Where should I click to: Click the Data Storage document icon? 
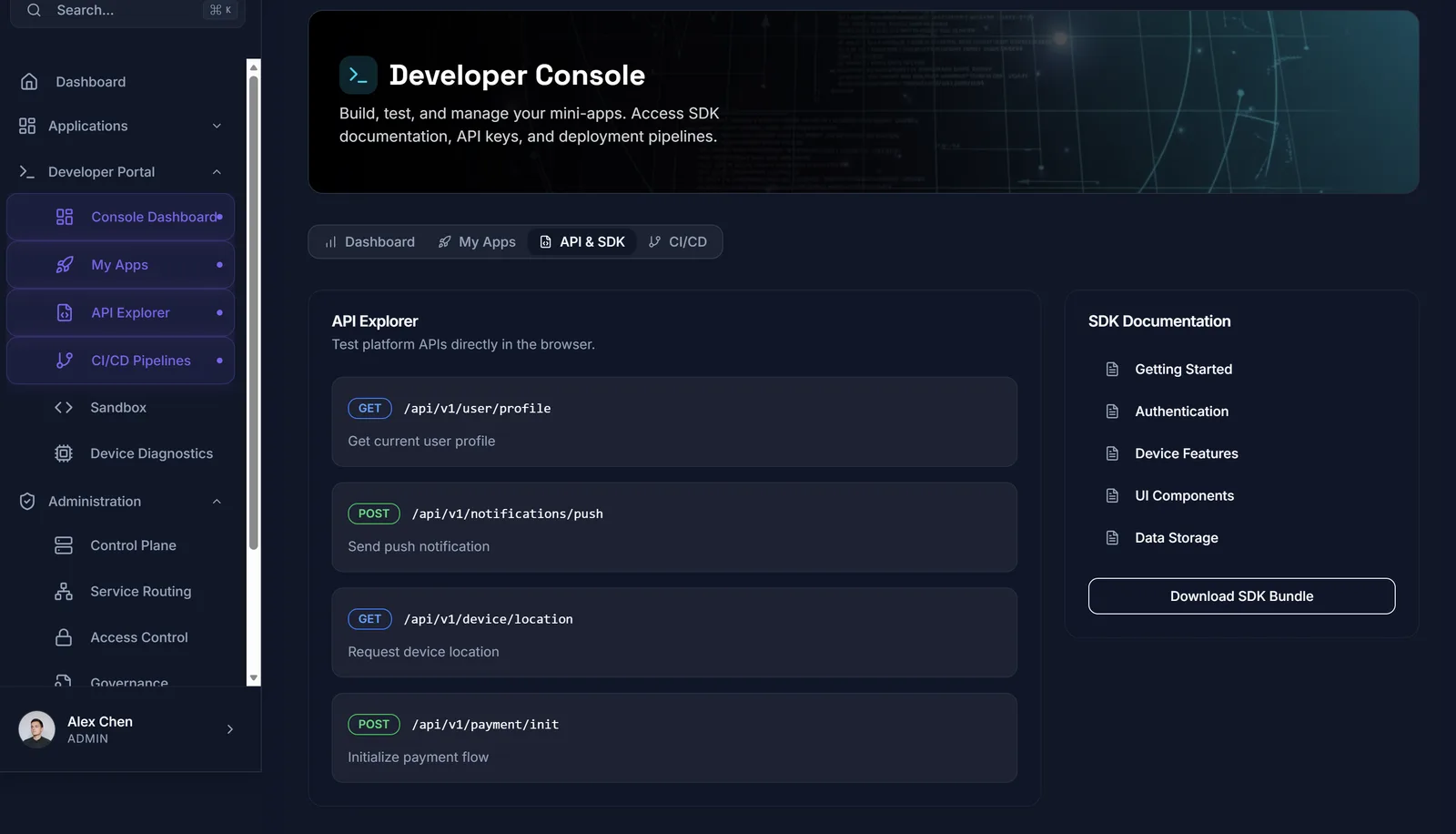coord(1112,538)
